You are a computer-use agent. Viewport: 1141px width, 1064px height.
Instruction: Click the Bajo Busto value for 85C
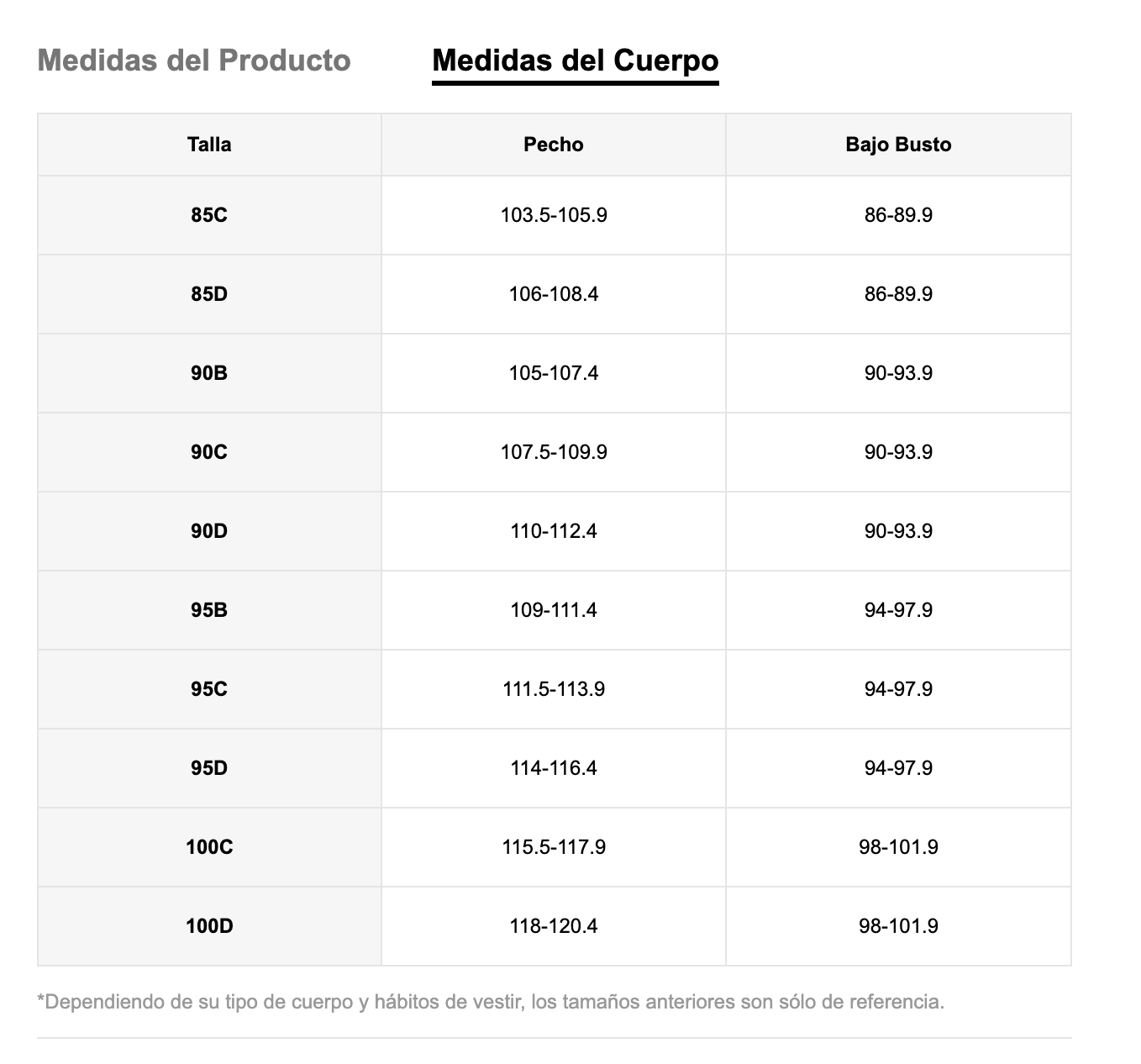[x=898, y=215]
